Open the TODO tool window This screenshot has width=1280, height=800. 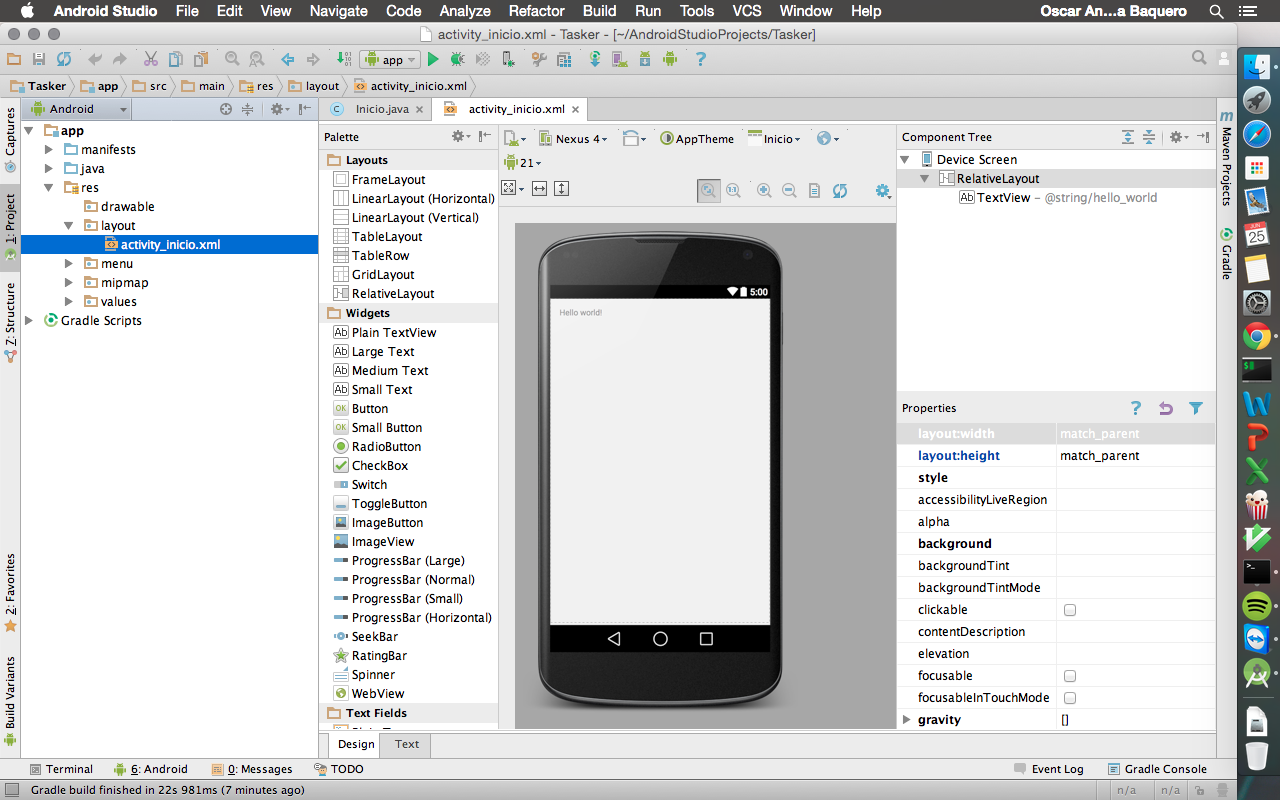click(x=339, y=769)
